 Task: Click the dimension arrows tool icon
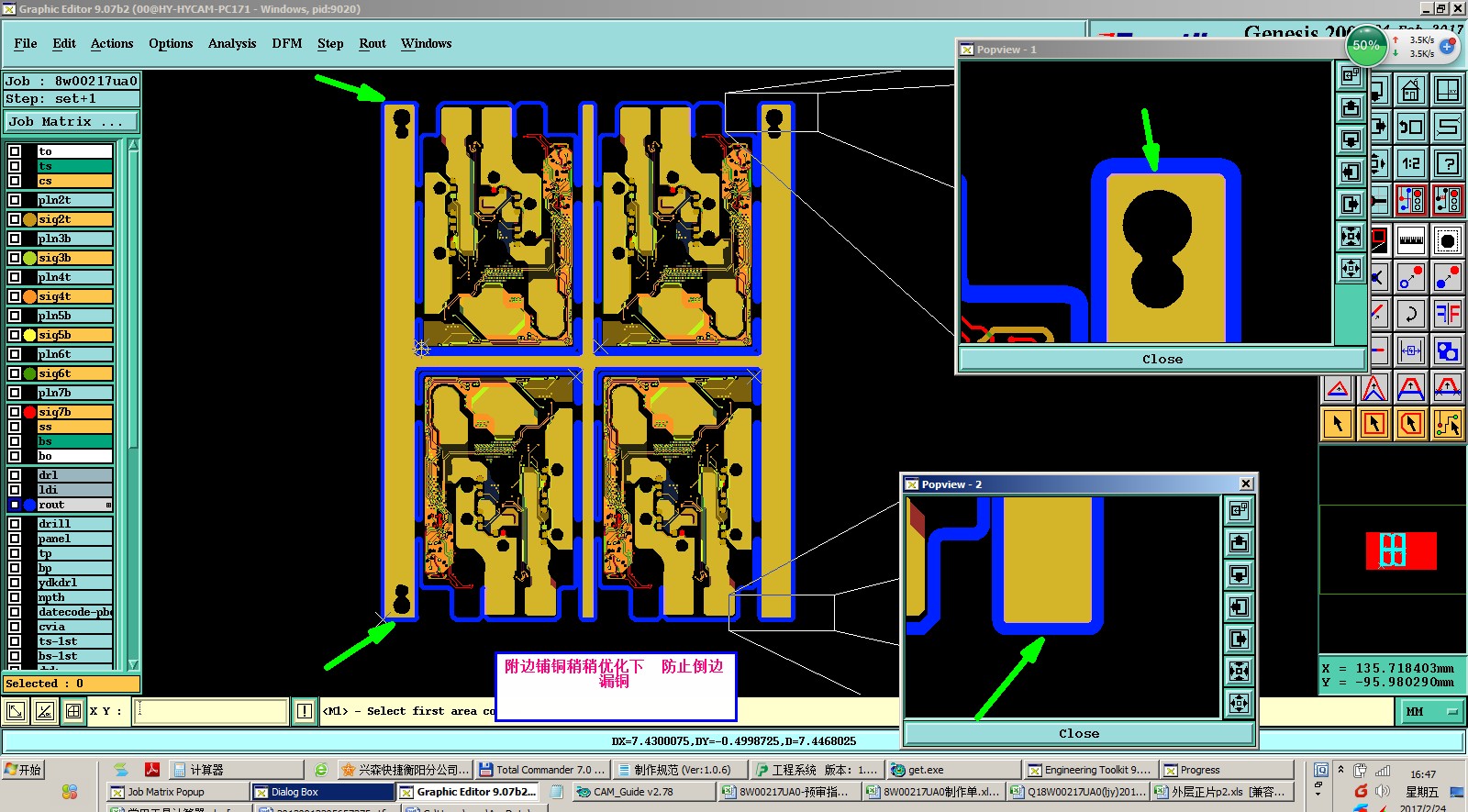coord(1410,350)
